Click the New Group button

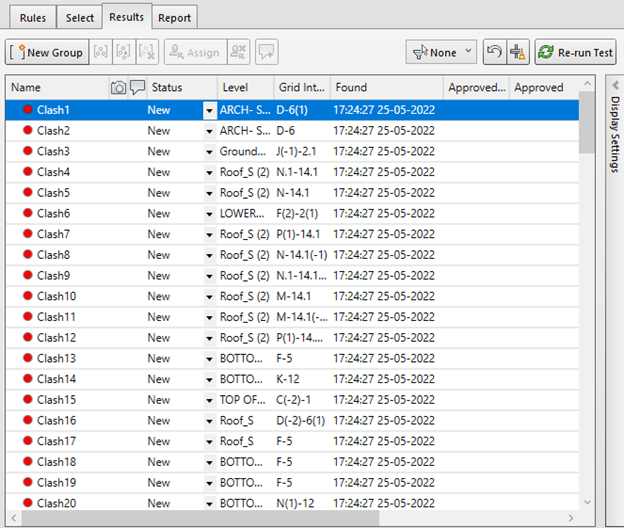click(47, 52)
